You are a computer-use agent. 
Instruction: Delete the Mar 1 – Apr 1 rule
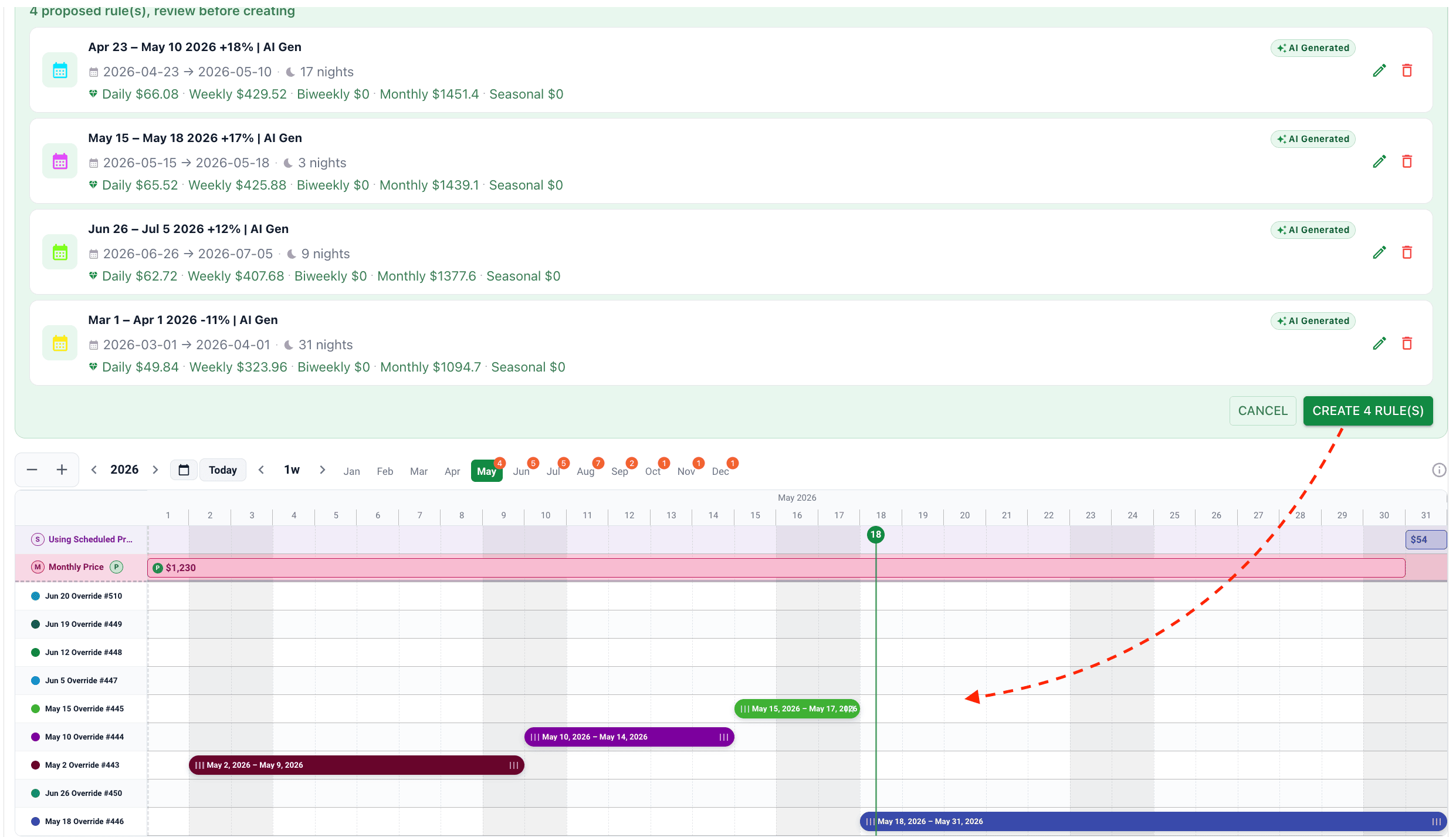(x=1407, y=343)
